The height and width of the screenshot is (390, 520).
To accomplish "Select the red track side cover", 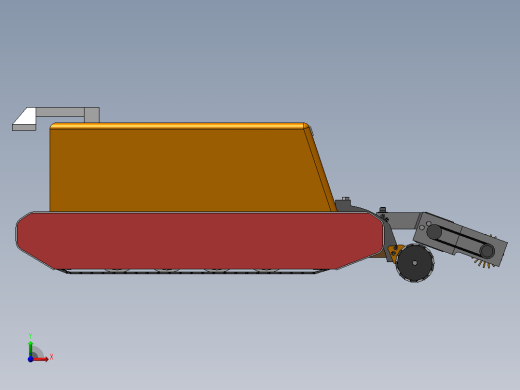I will click(199, 241).
